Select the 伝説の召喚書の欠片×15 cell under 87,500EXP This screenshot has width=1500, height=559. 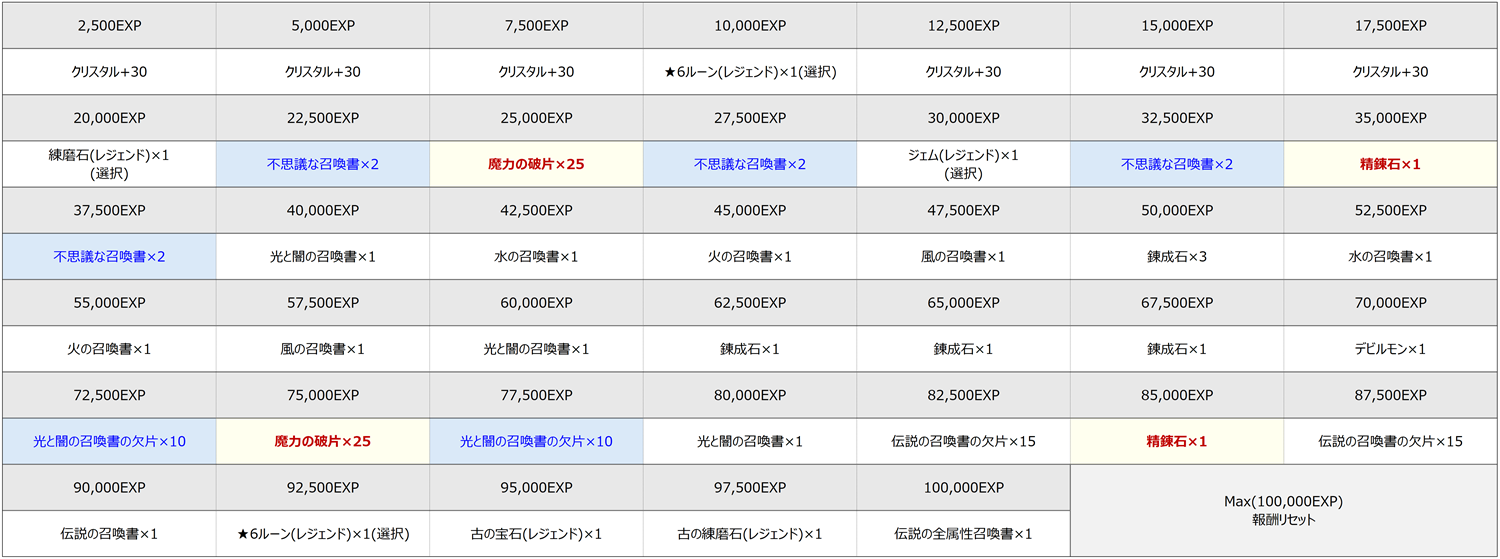tap(1390, 441)
